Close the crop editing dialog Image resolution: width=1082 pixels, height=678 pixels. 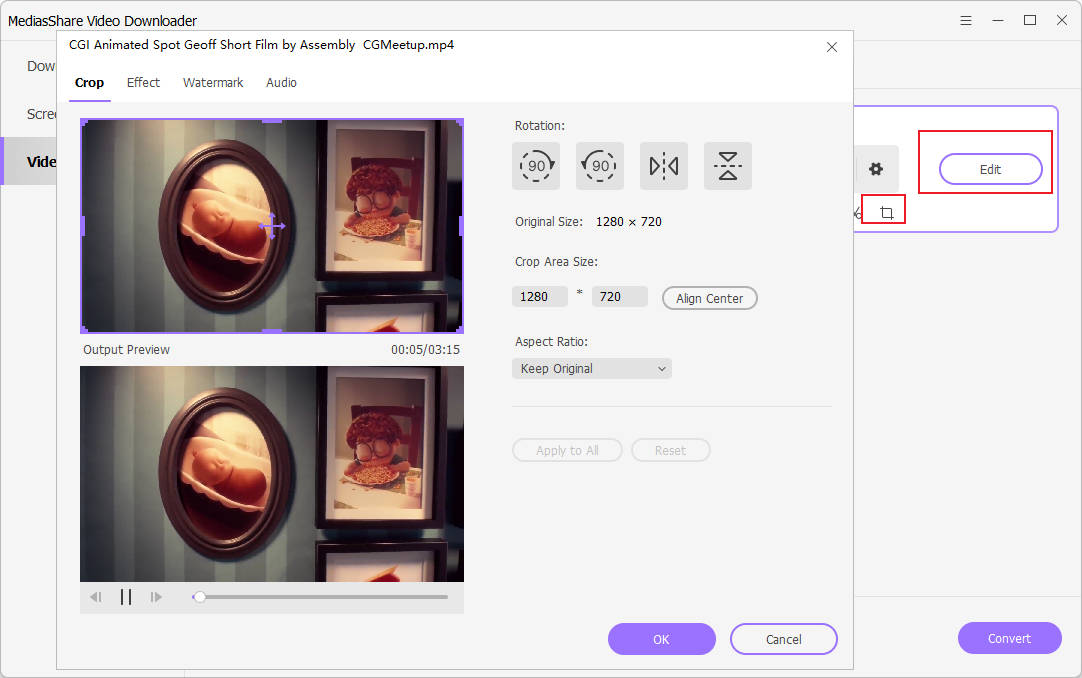click(832, 47)
